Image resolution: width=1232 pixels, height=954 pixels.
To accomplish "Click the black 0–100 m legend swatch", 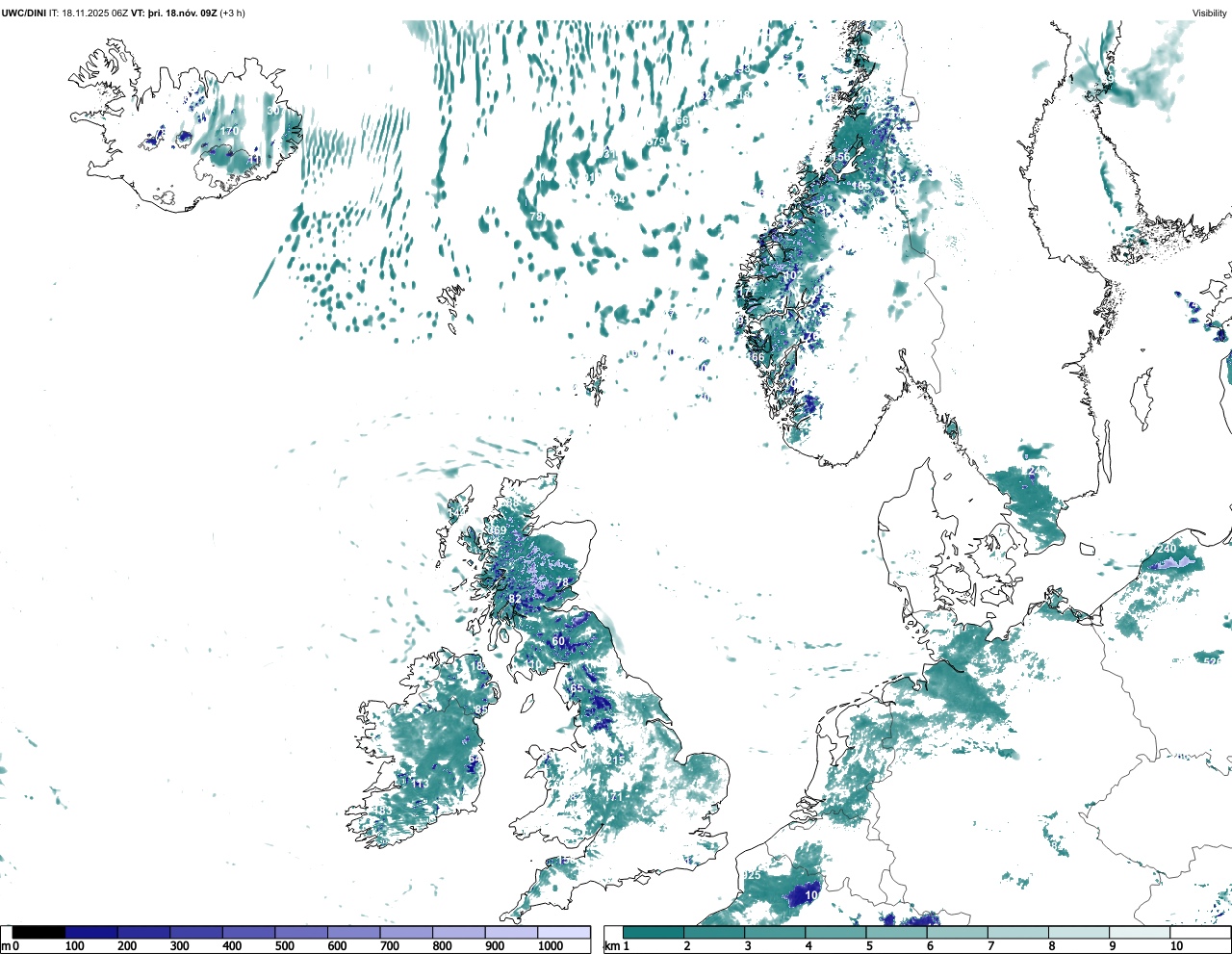I will coord(39,932).
